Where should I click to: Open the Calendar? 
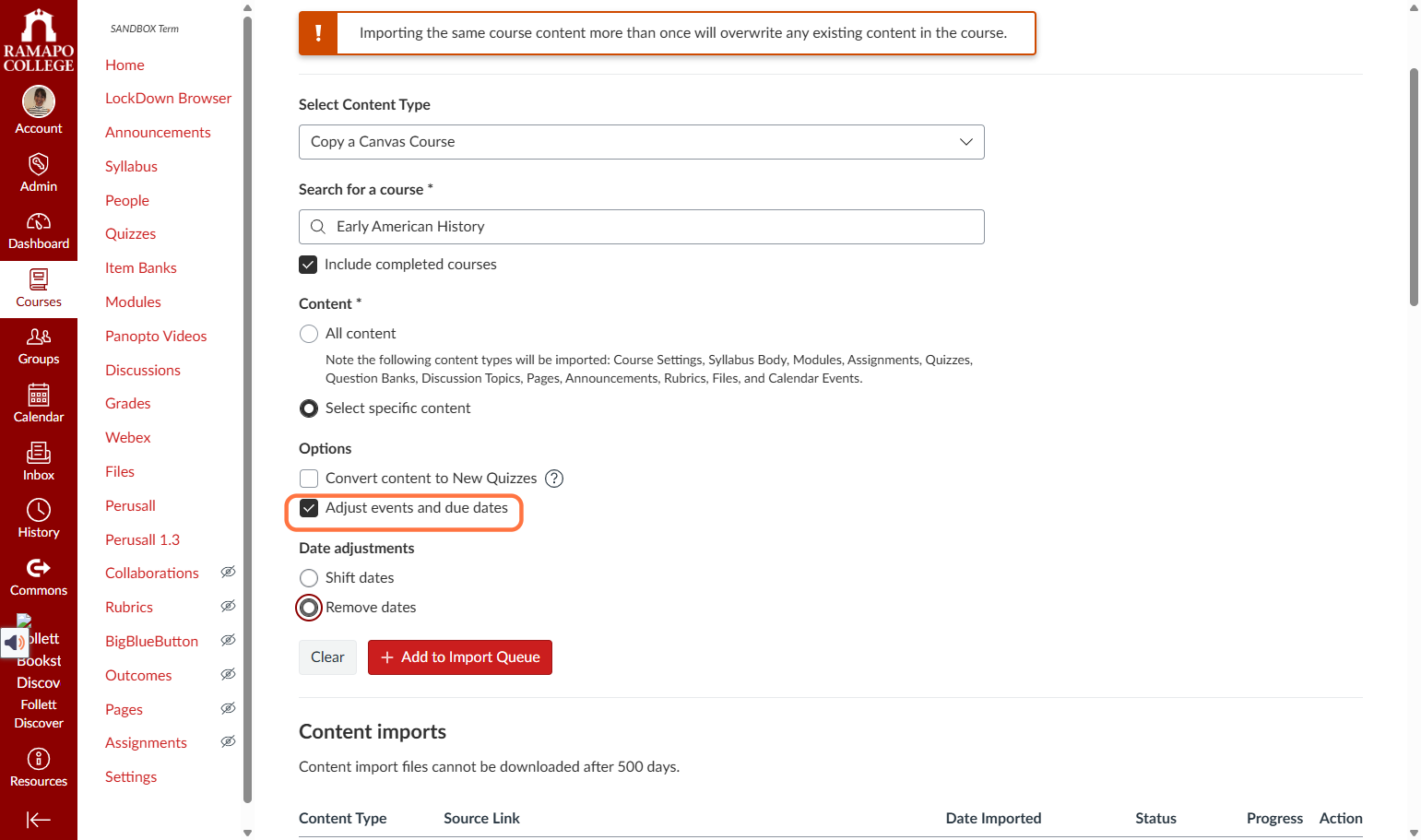point(39,404)
